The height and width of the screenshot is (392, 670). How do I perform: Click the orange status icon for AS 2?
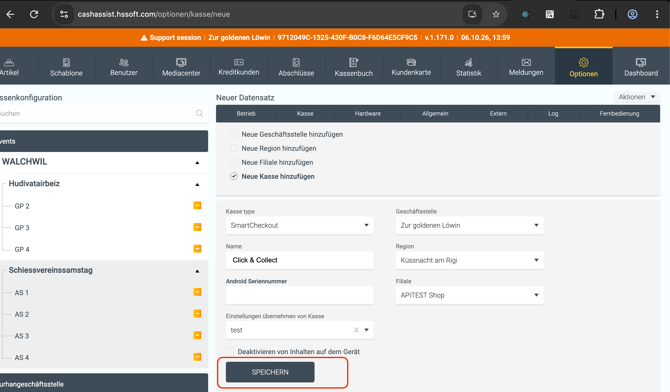[x=197, y=314]
